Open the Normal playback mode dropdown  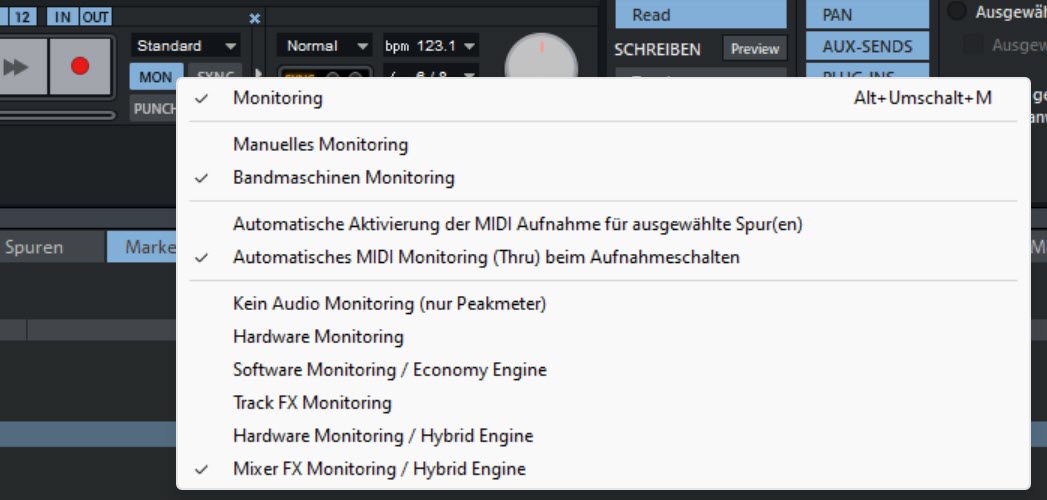coord(325,46)
